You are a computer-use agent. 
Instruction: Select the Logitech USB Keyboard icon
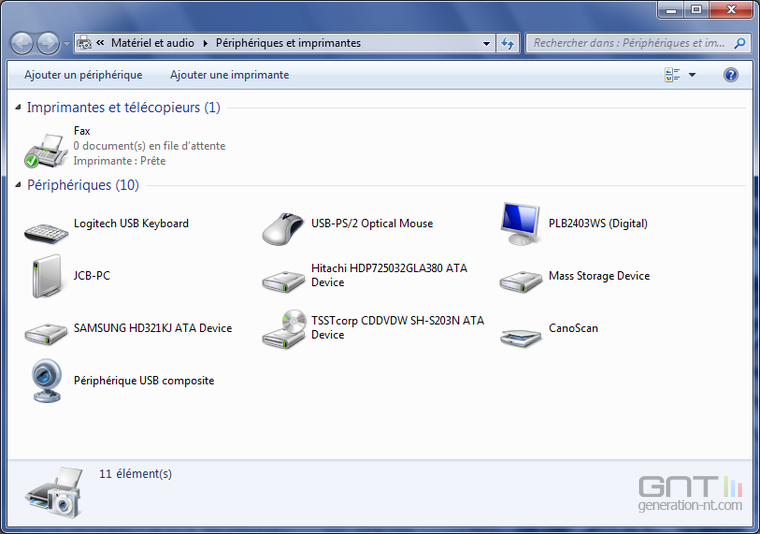pyautogui.click(x=46, y=233)
